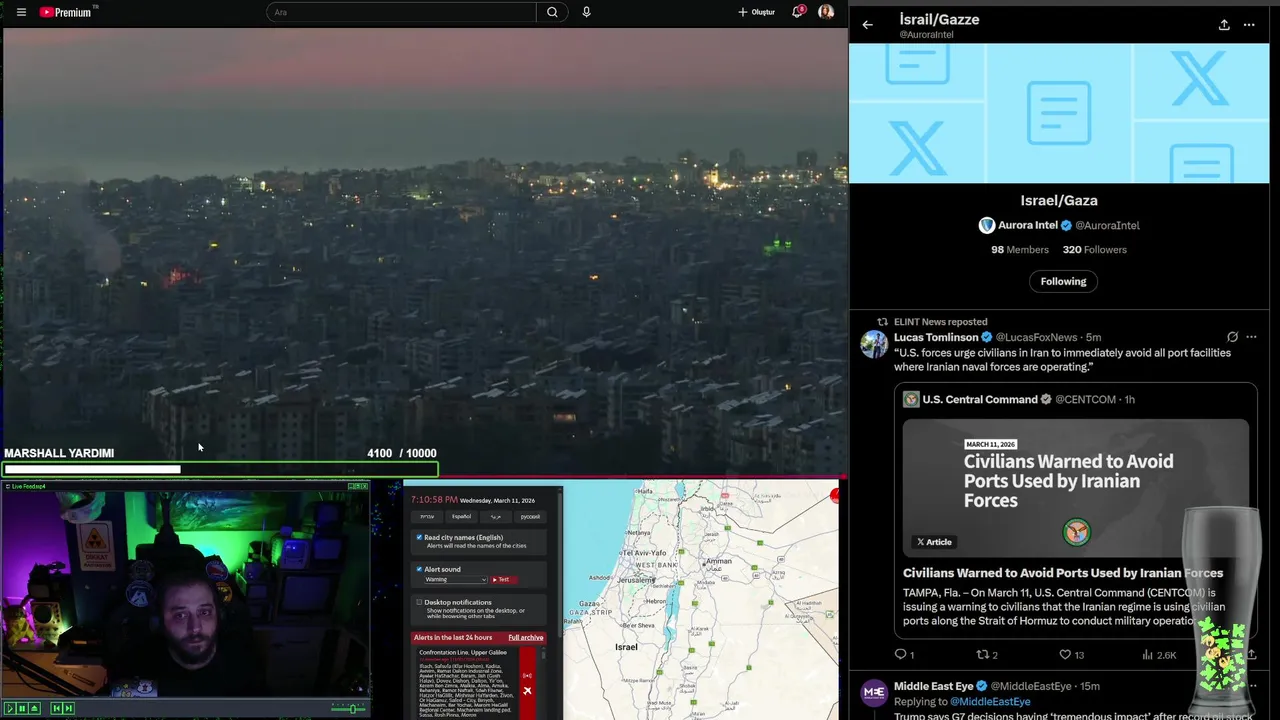Click the siren icon above the airplane icon
The image size is (1280, 720).
pyautogui.click(x=527, y=675)
